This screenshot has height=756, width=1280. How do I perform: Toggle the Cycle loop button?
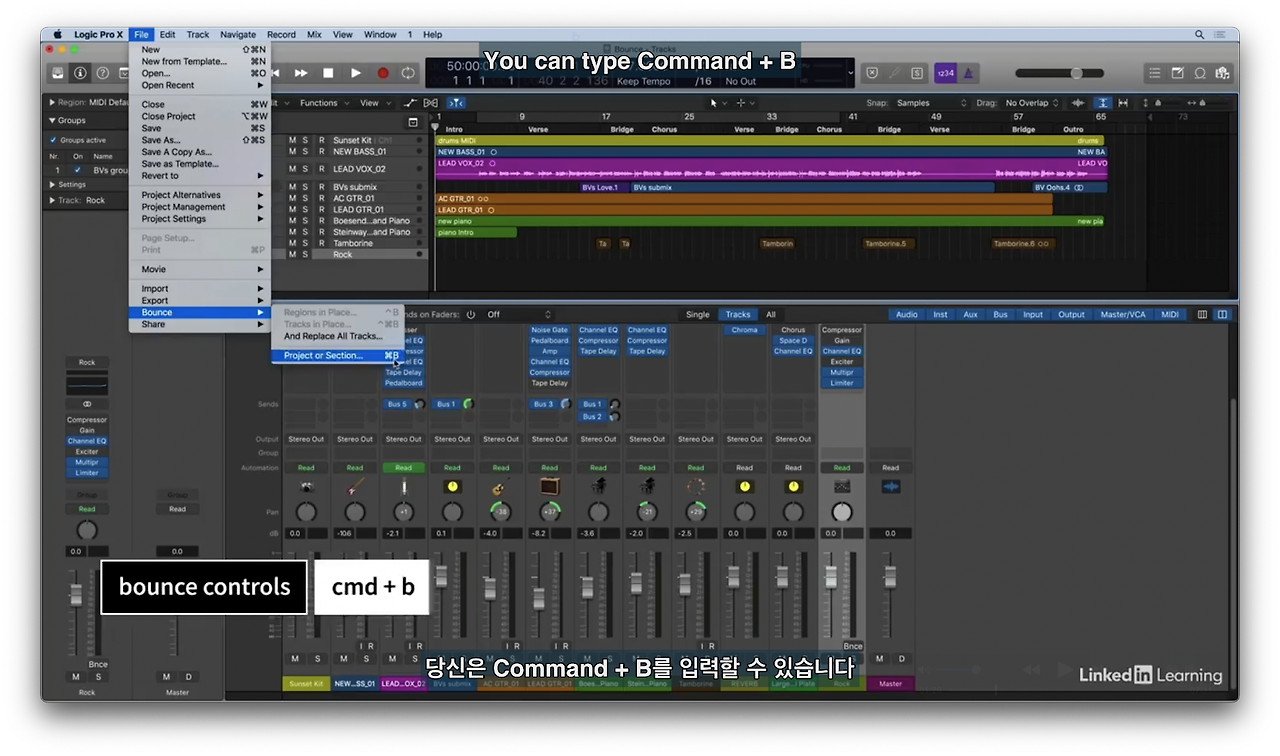point(408,73)
